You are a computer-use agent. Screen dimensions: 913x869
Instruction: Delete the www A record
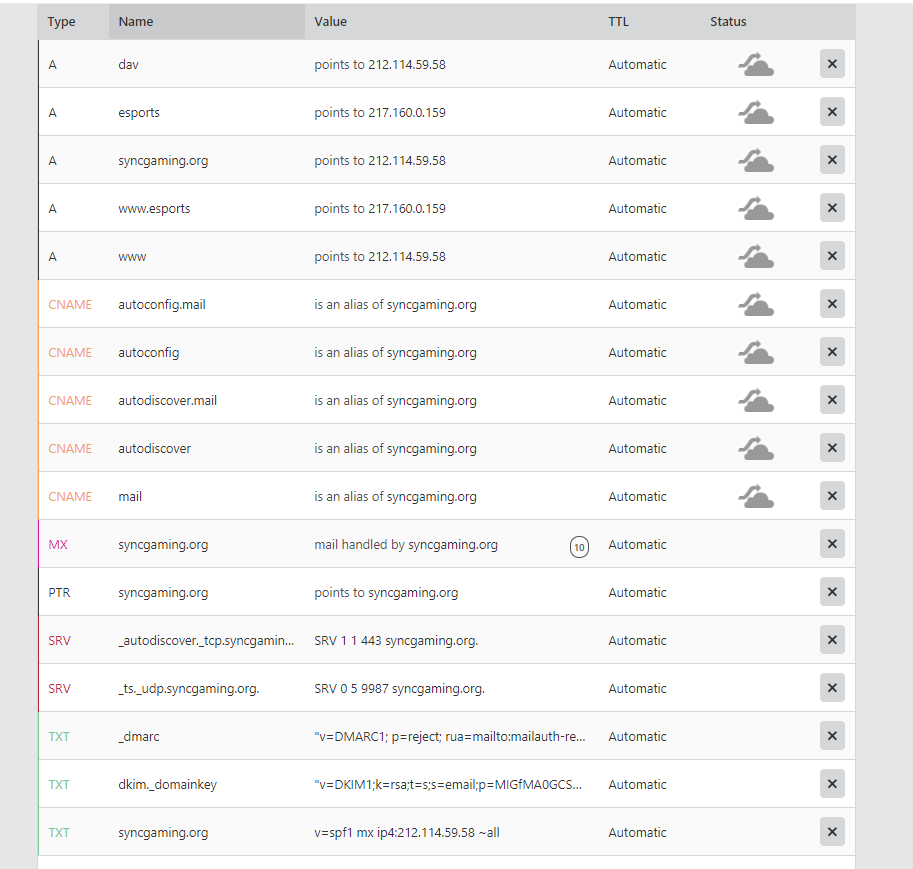[832, 256]
